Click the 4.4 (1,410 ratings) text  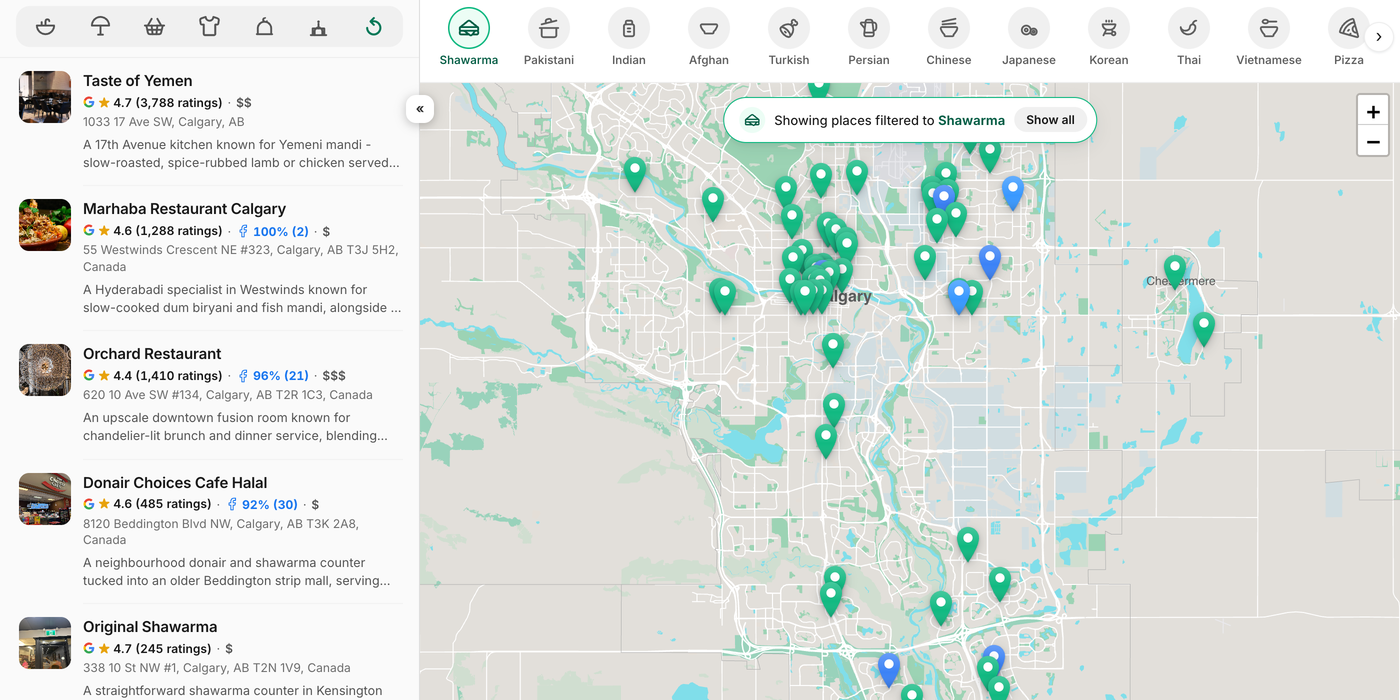pos(167,376)
